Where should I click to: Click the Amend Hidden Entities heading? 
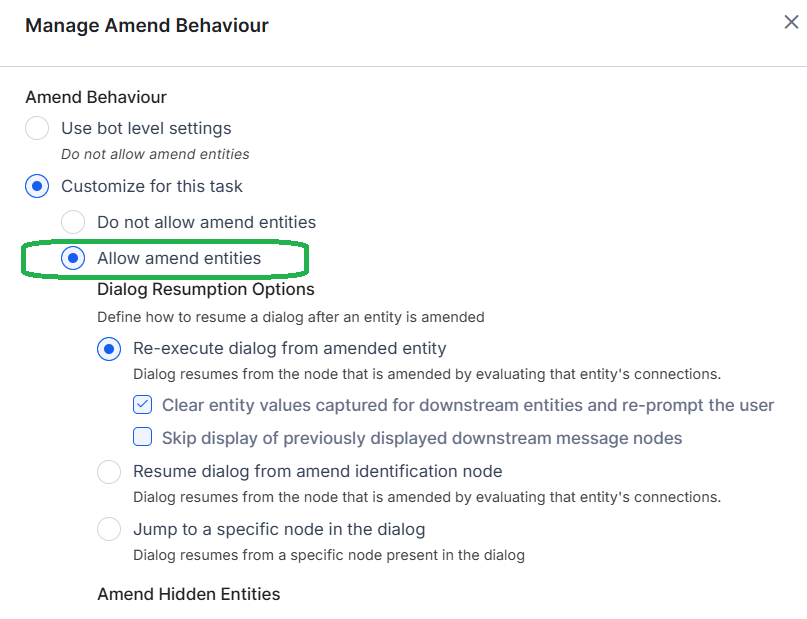[x=188, y=594]
